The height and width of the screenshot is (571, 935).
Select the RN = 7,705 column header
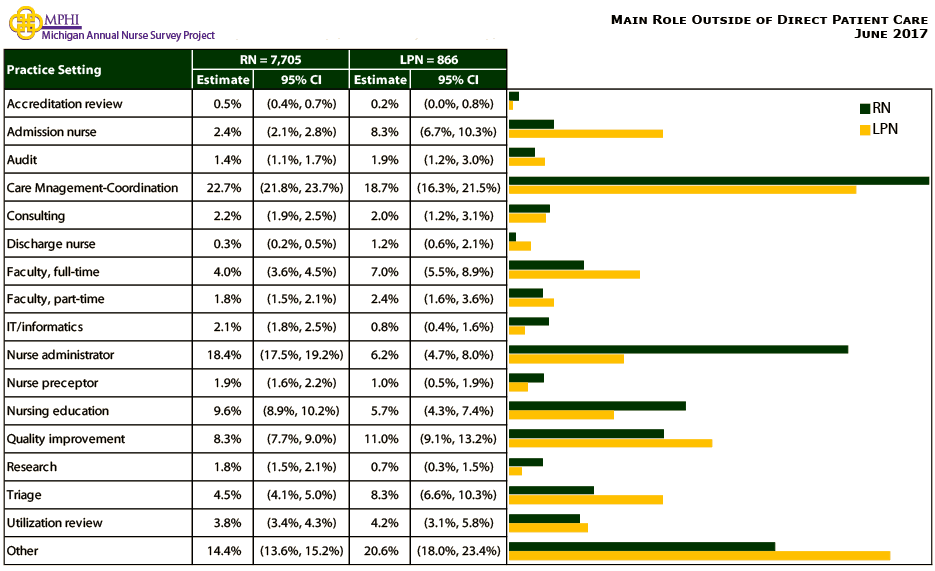pos(270,59)
